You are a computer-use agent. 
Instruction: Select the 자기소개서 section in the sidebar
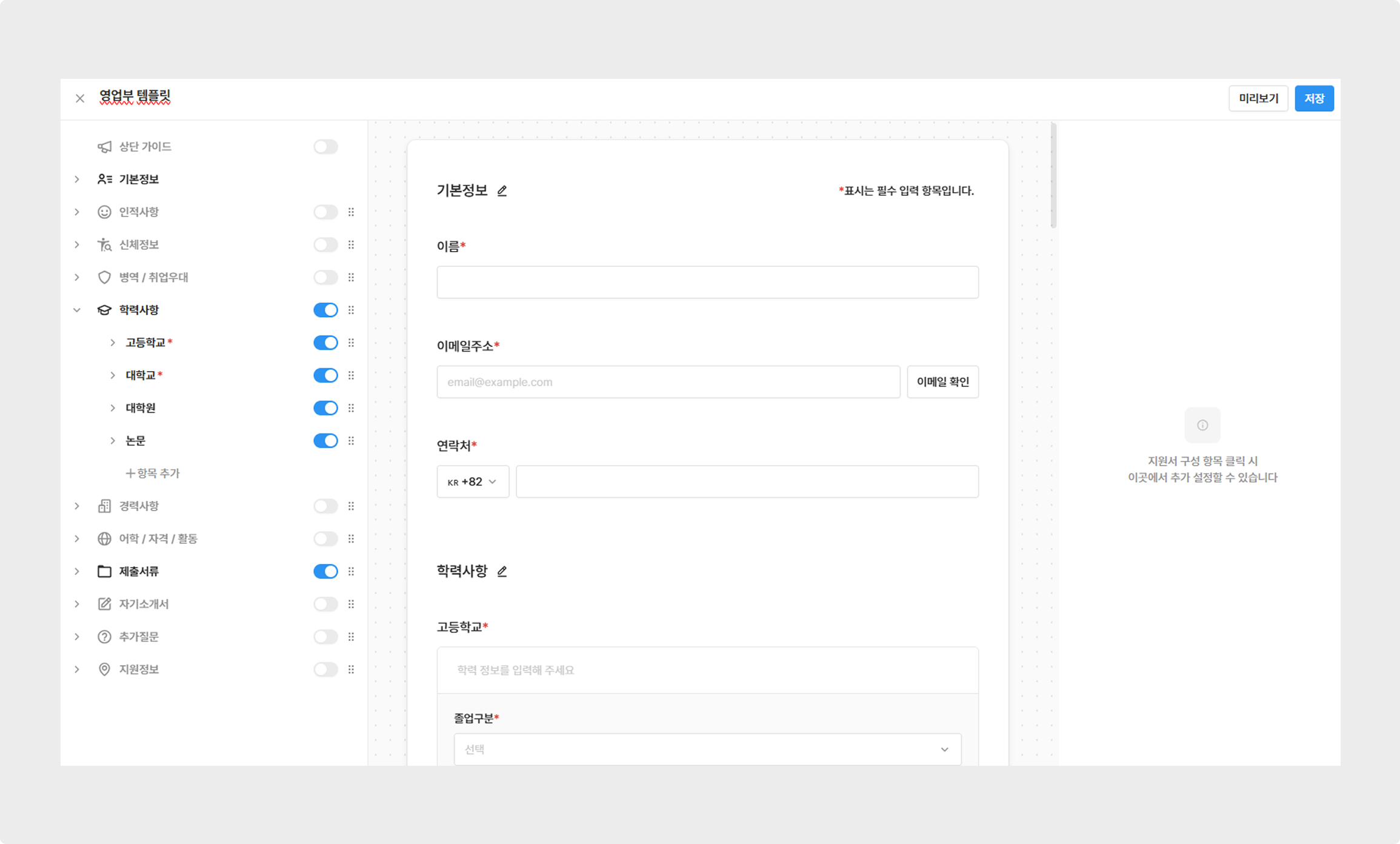(144, 605)
